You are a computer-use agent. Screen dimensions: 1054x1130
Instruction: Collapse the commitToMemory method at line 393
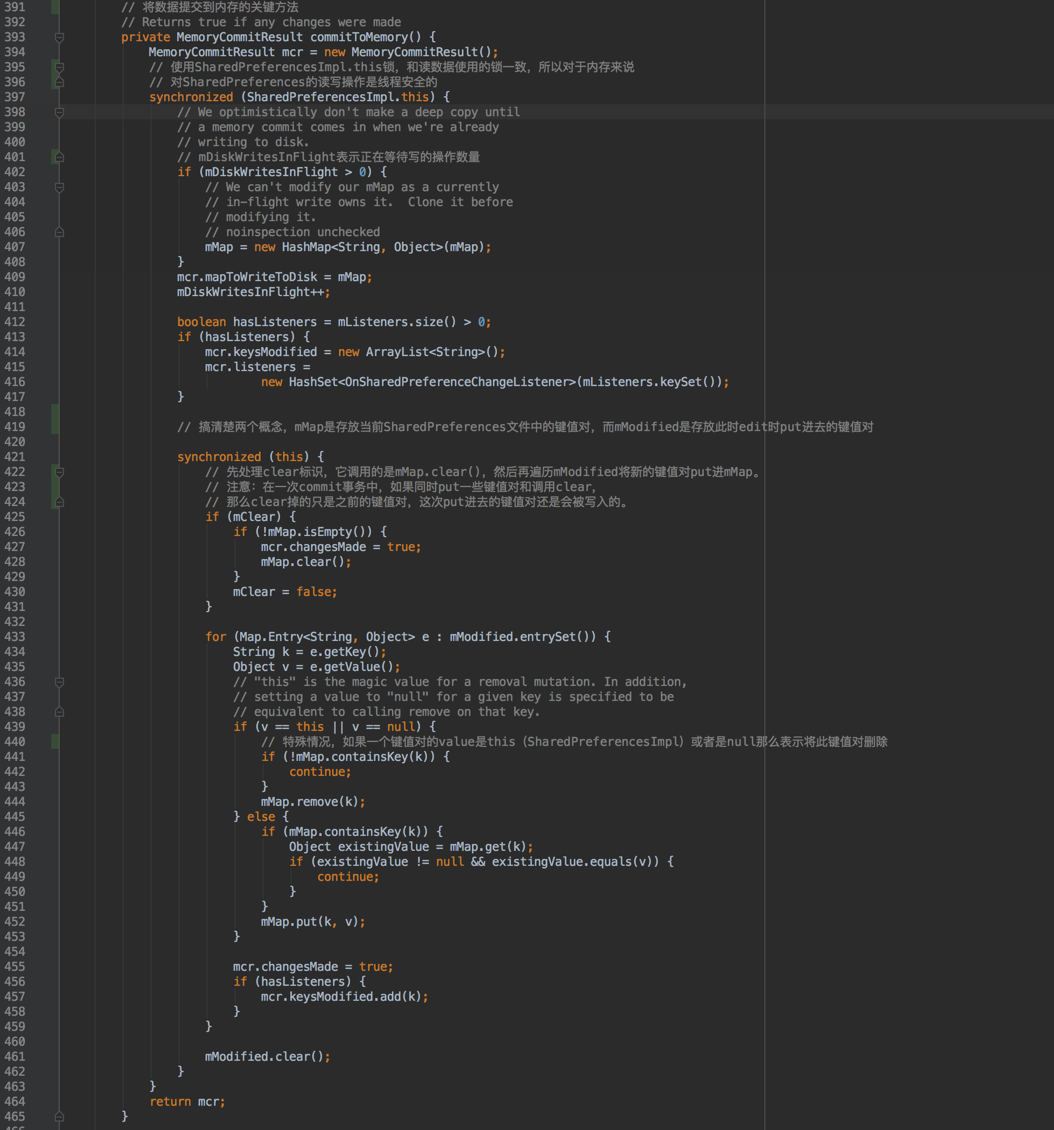point(59,37)
